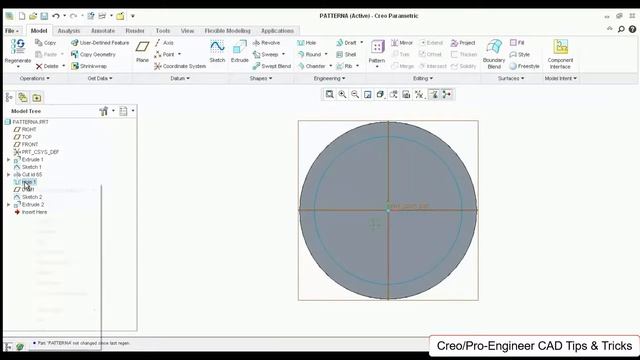The image size is (640, 360).
Task: Select Sketch 2 in model tree
Action: 28,197
